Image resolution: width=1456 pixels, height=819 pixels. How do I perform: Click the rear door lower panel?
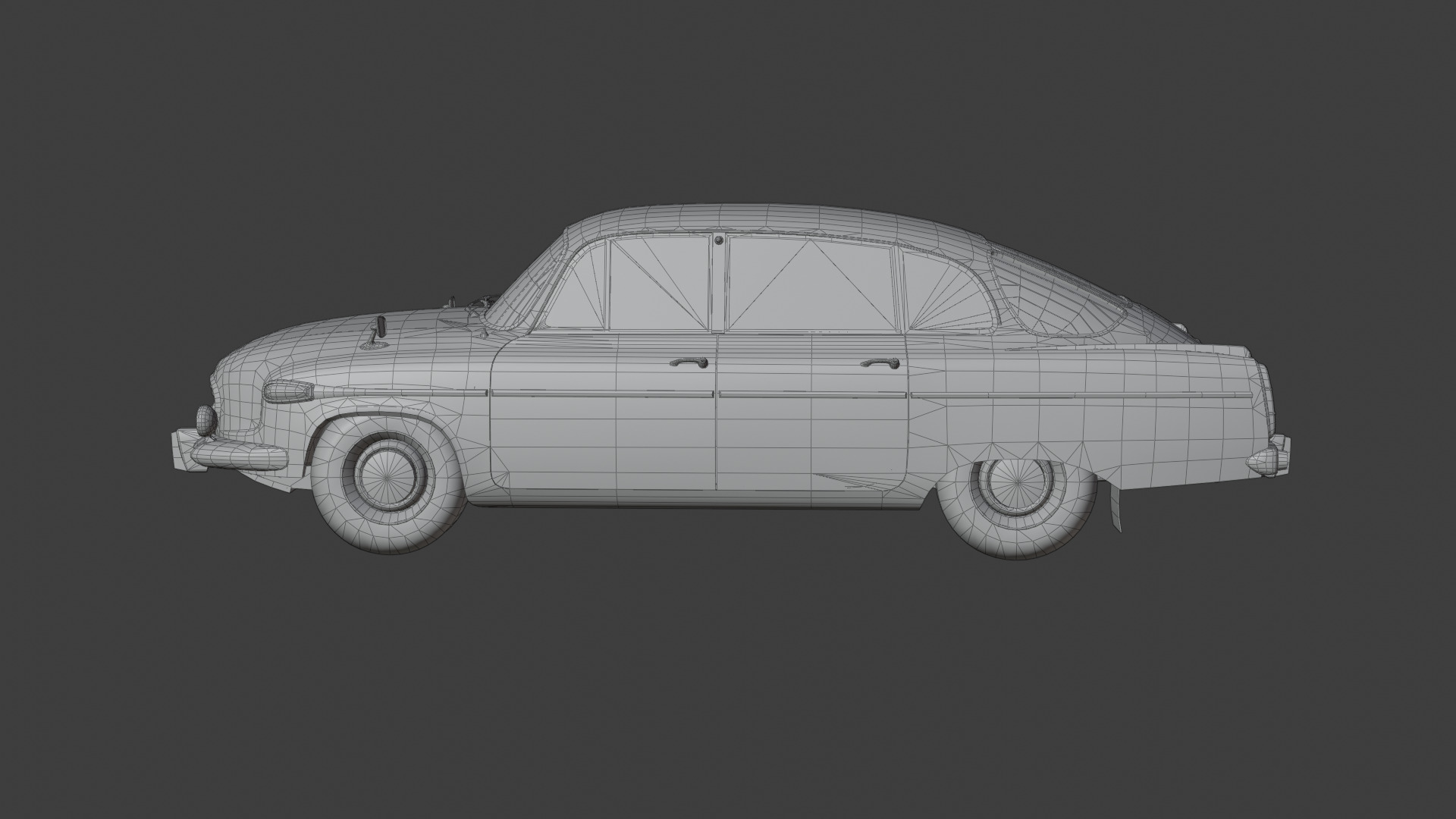pyautogui.click(x=812, y=442)
